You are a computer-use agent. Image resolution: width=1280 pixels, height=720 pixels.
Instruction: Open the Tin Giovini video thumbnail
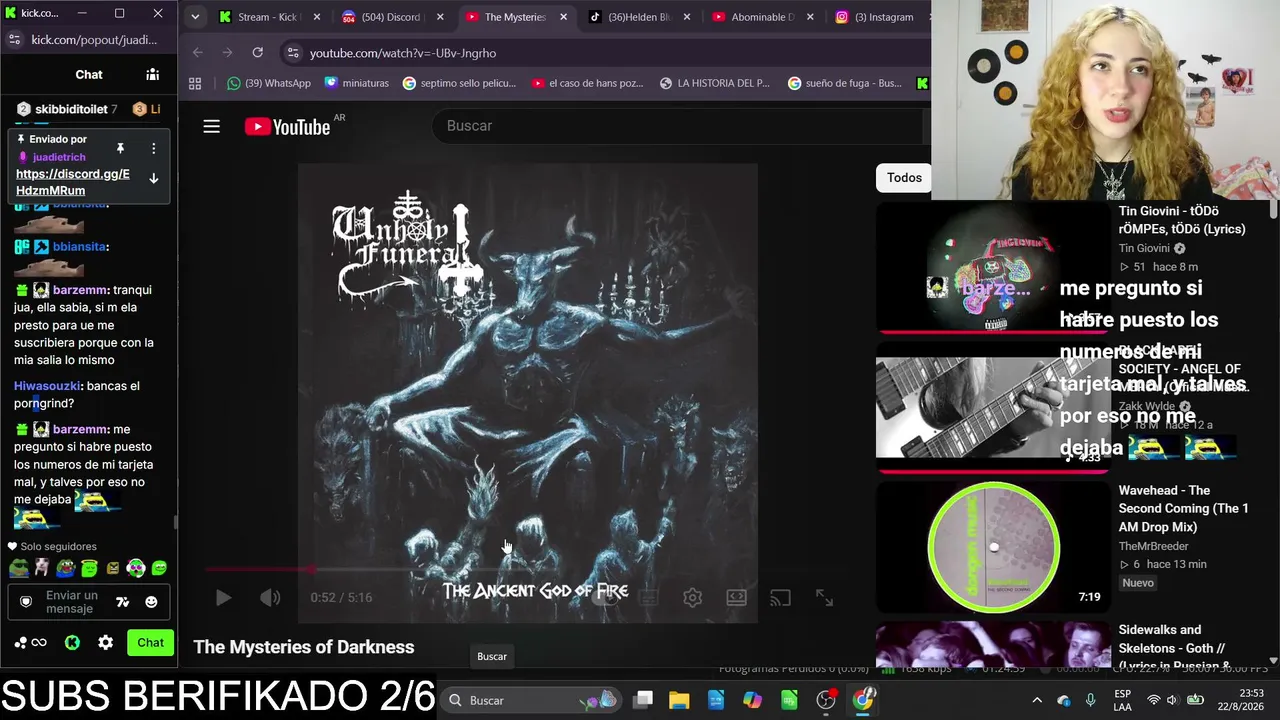click(x=993, y=268)
